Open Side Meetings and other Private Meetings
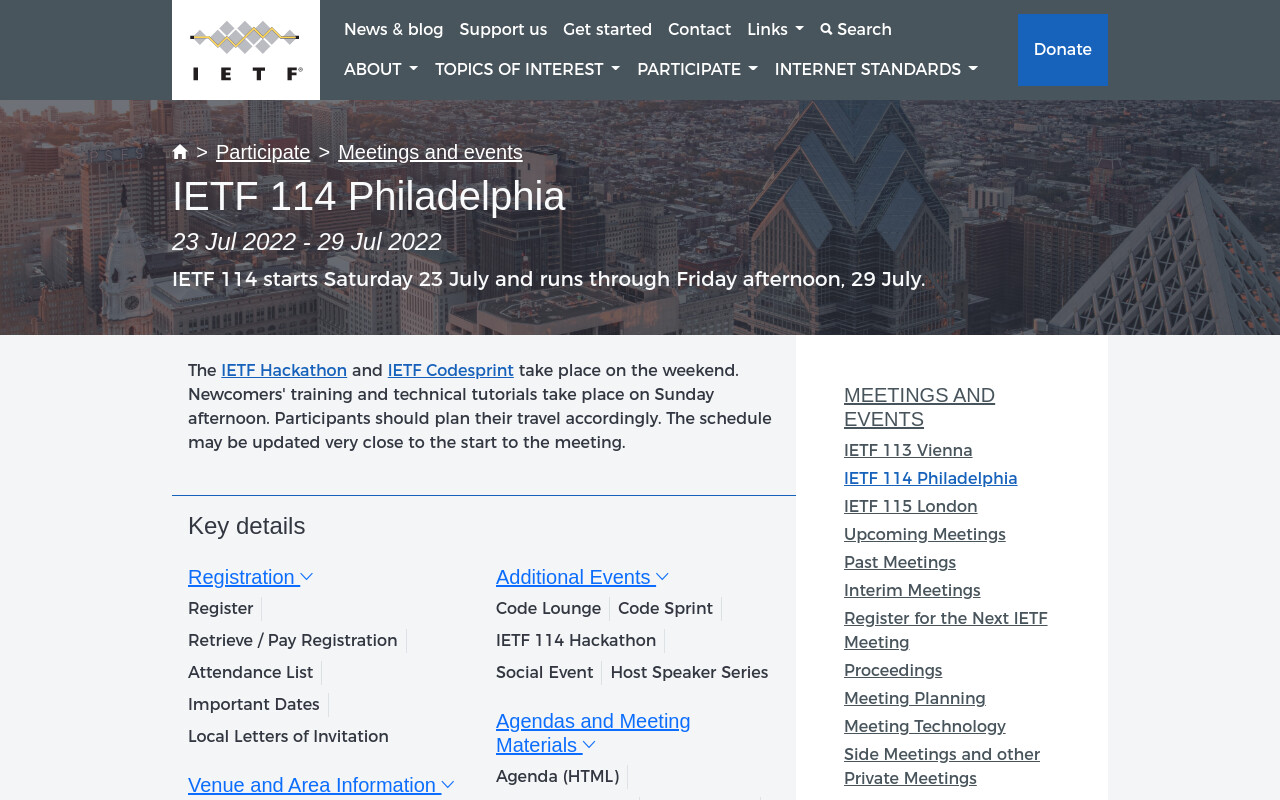 coord(942,767)
